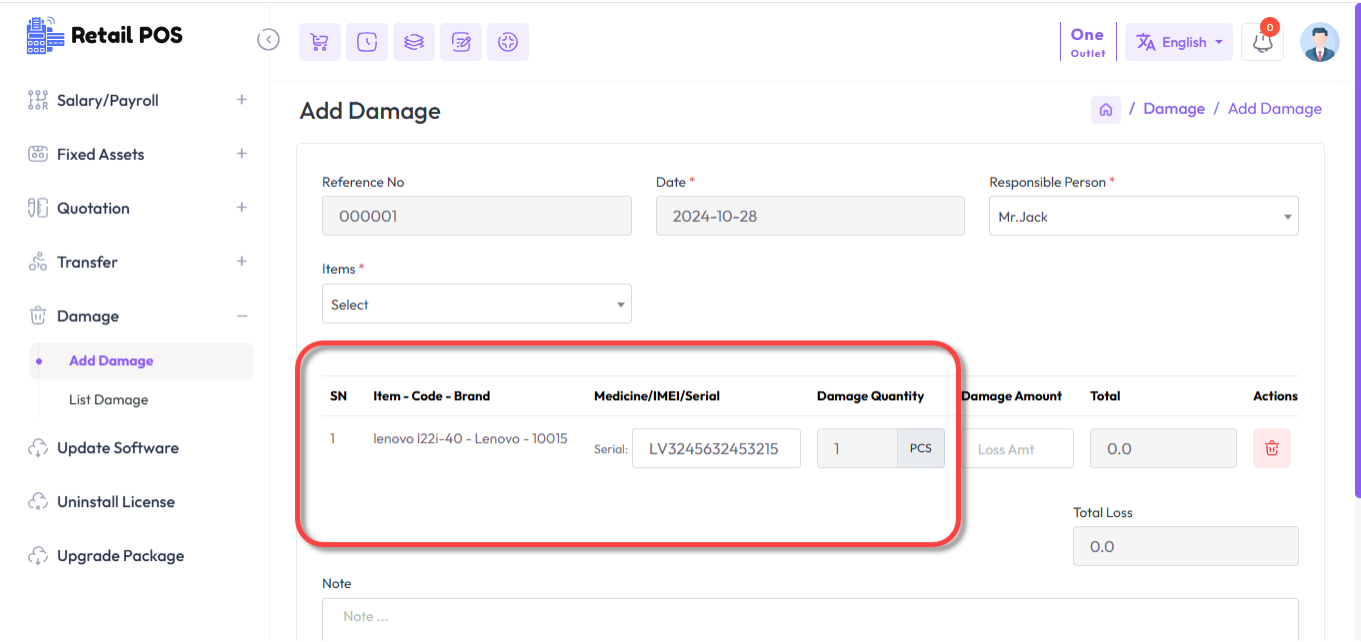Expand the Salary/Payroll menu
1361x642 pixels.
tap(241, 100)
